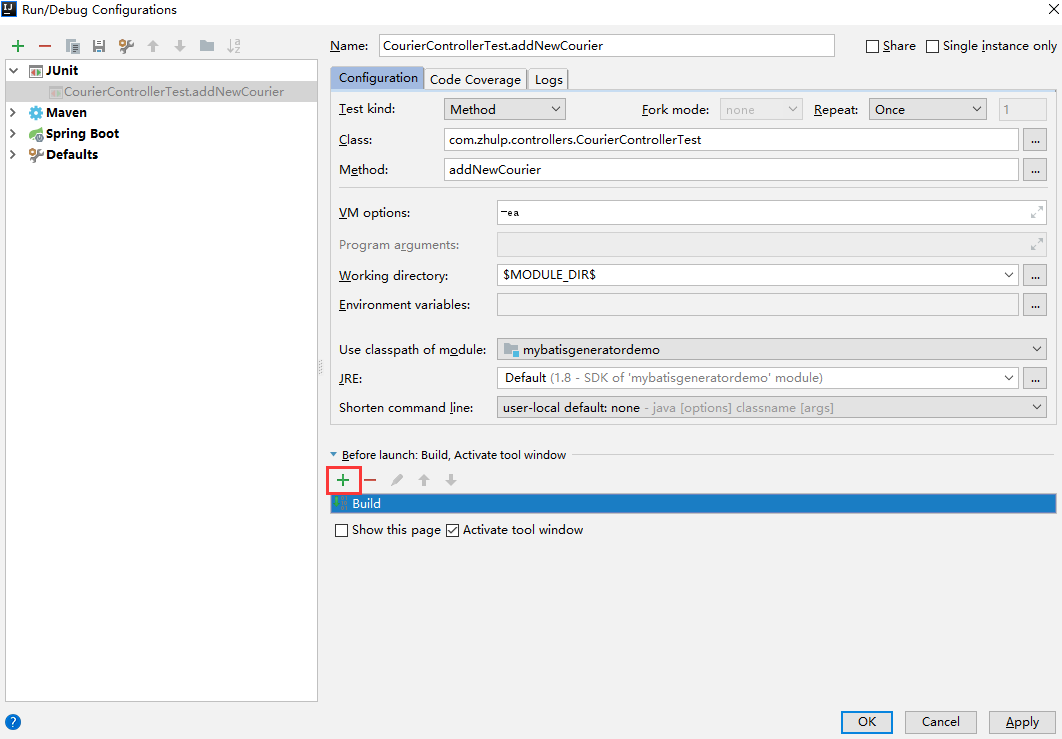Uncheck Activate tool window
The height and width of the screenshot is (739, 1062).
(452, 530)
